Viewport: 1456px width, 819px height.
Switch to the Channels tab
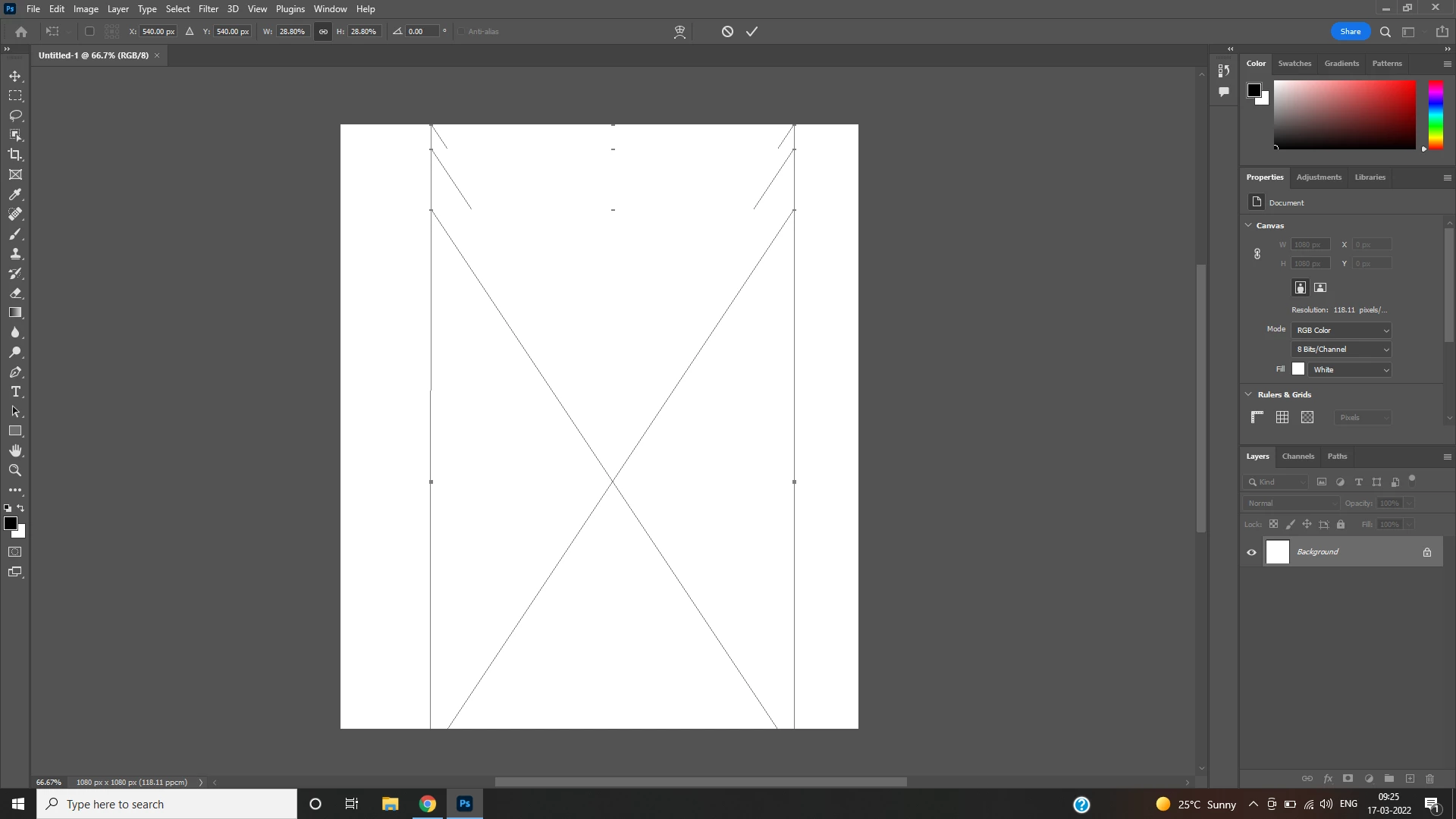click(x=1298, y=457)
